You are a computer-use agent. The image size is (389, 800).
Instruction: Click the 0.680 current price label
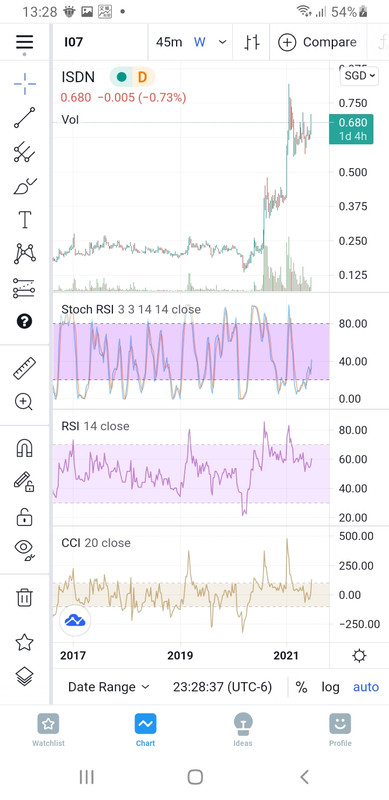352,122
